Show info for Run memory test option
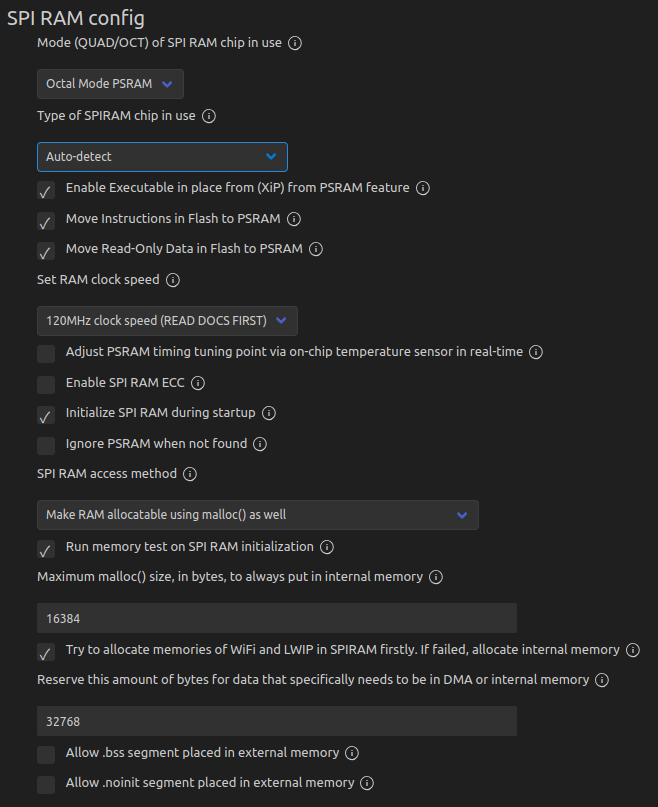The height and width of the screenshot is (807, 658). [x=326, y=547]
